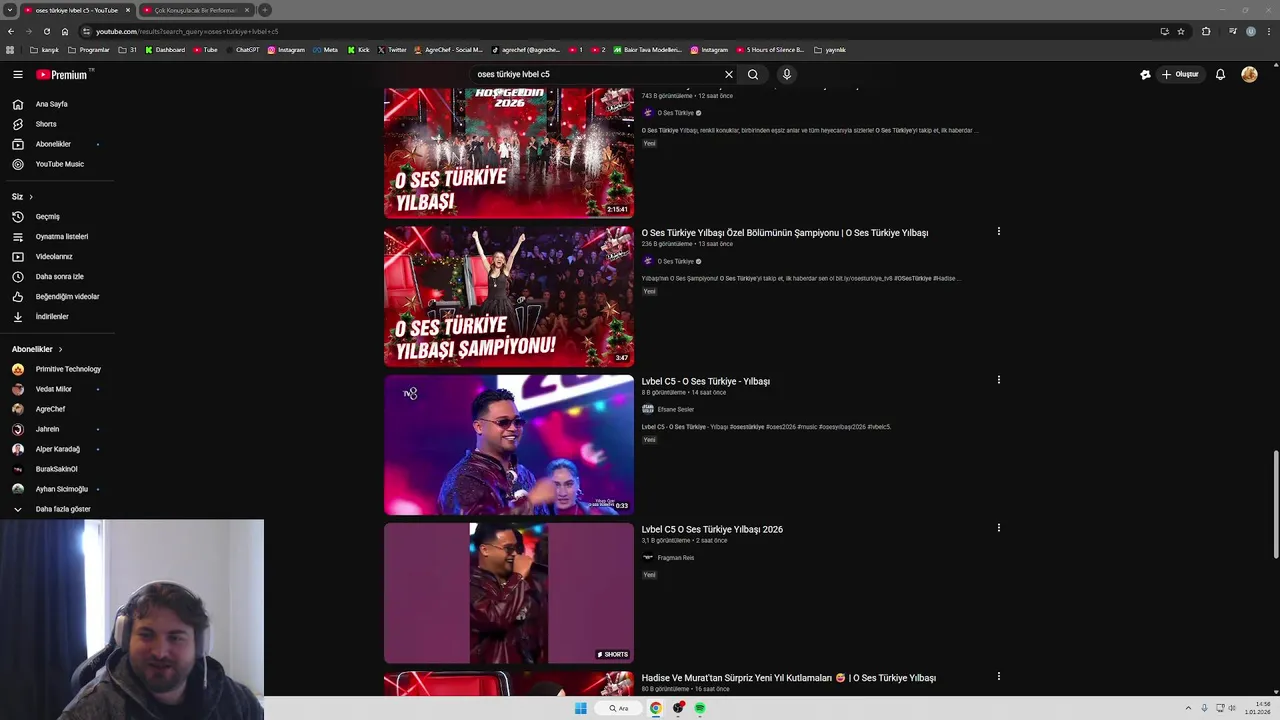Open Spotify from the taskbar
Viewport: 1280px width, 720px height.
coord(700,708)
